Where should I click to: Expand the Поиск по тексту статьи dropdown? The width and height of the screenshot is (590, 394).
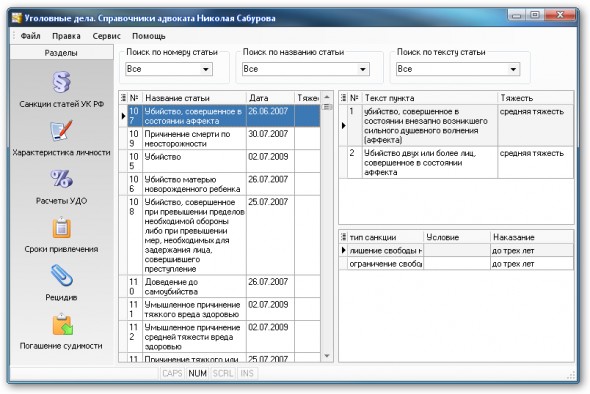click(513, 69)
